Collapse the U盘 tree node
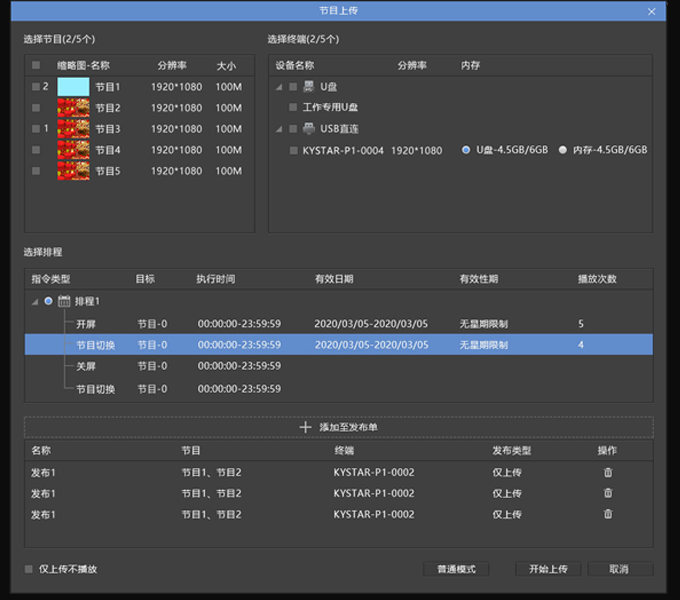680x600 pixels. [278, 87]
